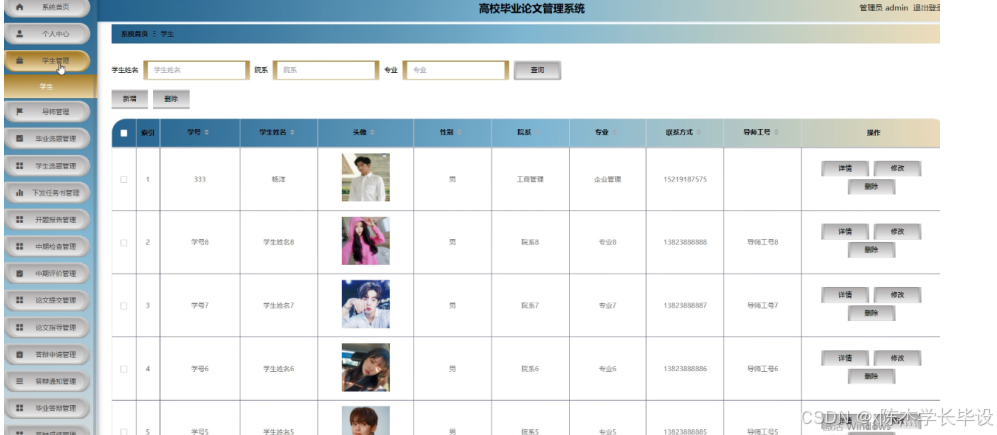Sort by 学生姓名 column arrows

292,133
